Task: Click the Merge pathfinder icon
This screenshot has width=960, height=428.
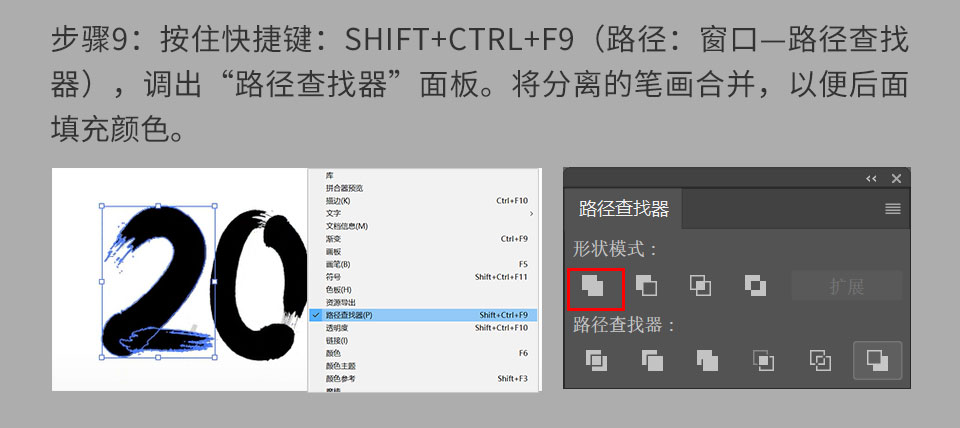Action: point(707,360)
